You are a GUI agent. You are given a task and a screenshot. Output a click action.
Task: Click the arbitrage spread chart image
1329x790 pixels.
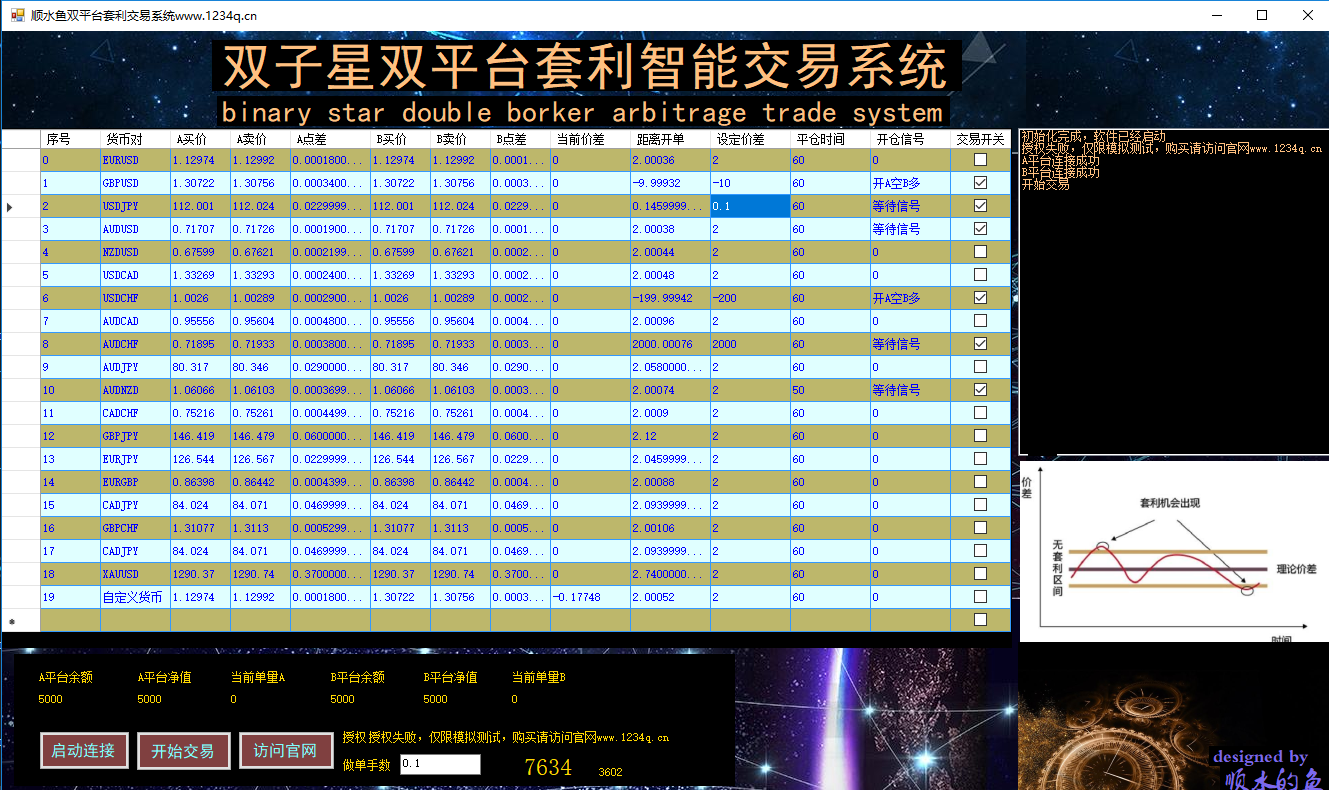(1173, 551)
